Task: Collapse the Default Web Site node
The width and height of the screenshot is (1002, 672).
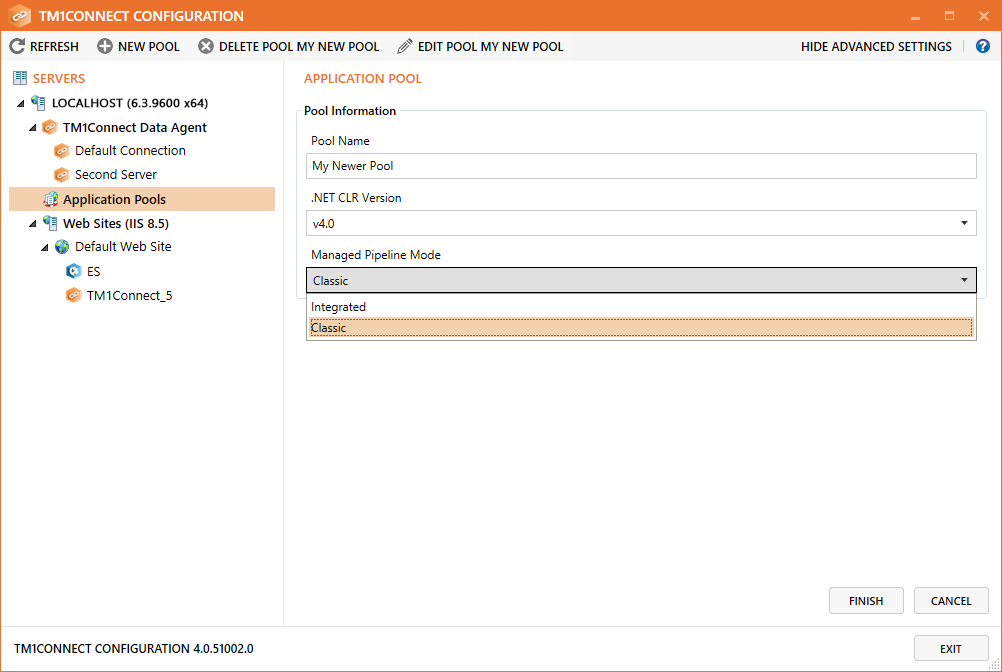Action: pyautogui.click(x=45, y=247)
